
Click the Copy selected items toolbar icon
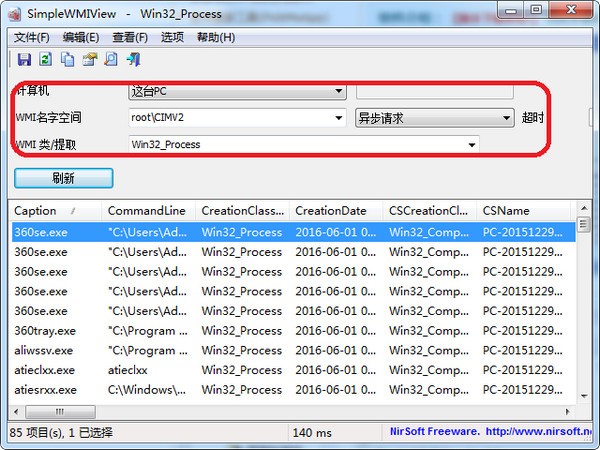(x=68, y=59)
